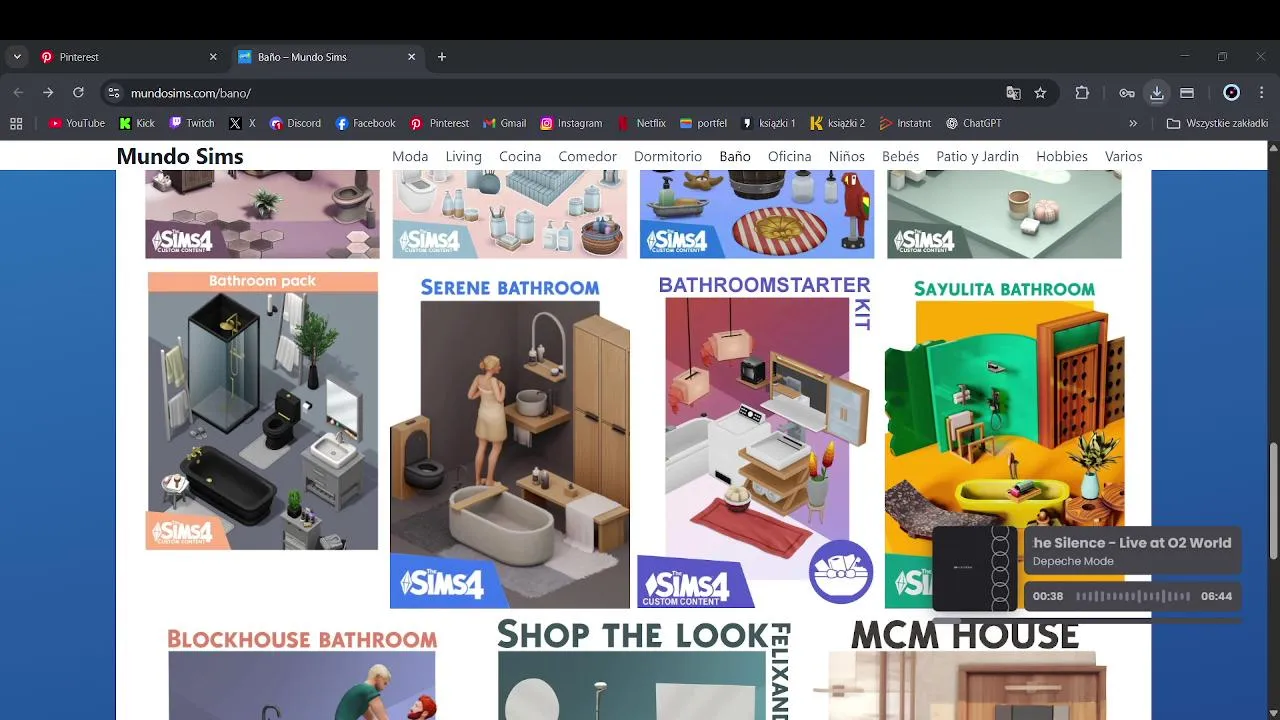Open the Kick bookmark
The height and width of the screenshot is (720, 1280).
(x=137, y=123)
